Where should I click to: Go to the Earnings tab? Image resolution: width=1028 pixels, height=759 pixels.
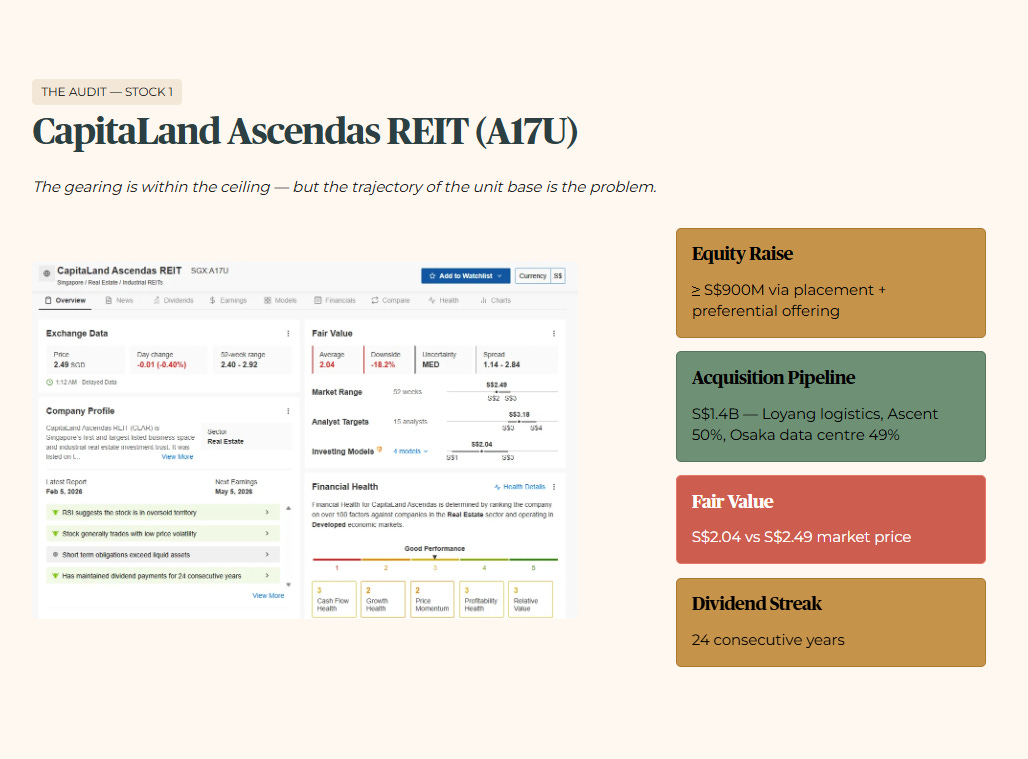[228, 300]
